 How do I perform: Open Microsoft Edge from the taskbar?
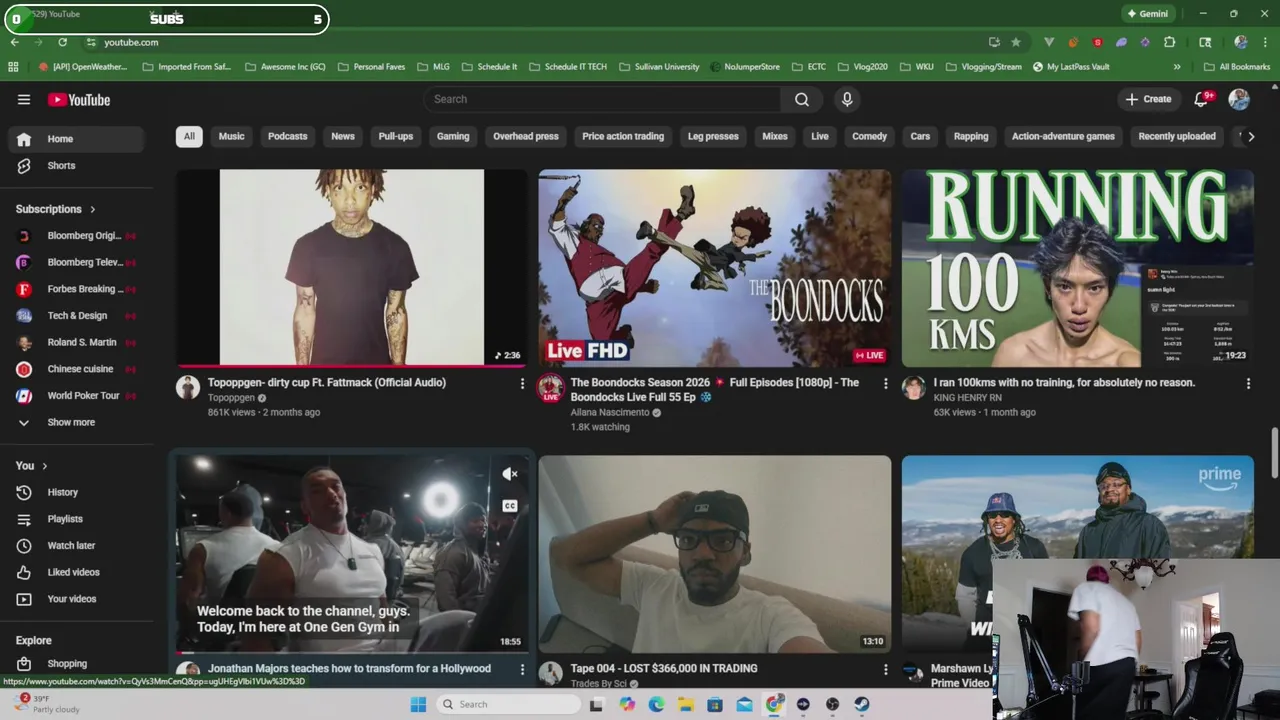click(x=656, y=704)
